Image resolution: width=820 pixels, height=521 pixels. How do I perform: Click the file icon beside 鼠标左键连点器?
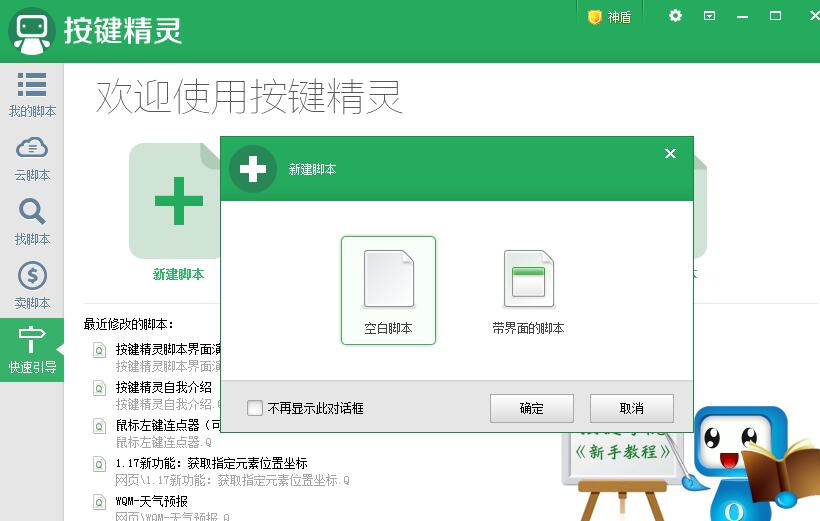point(99,426)
